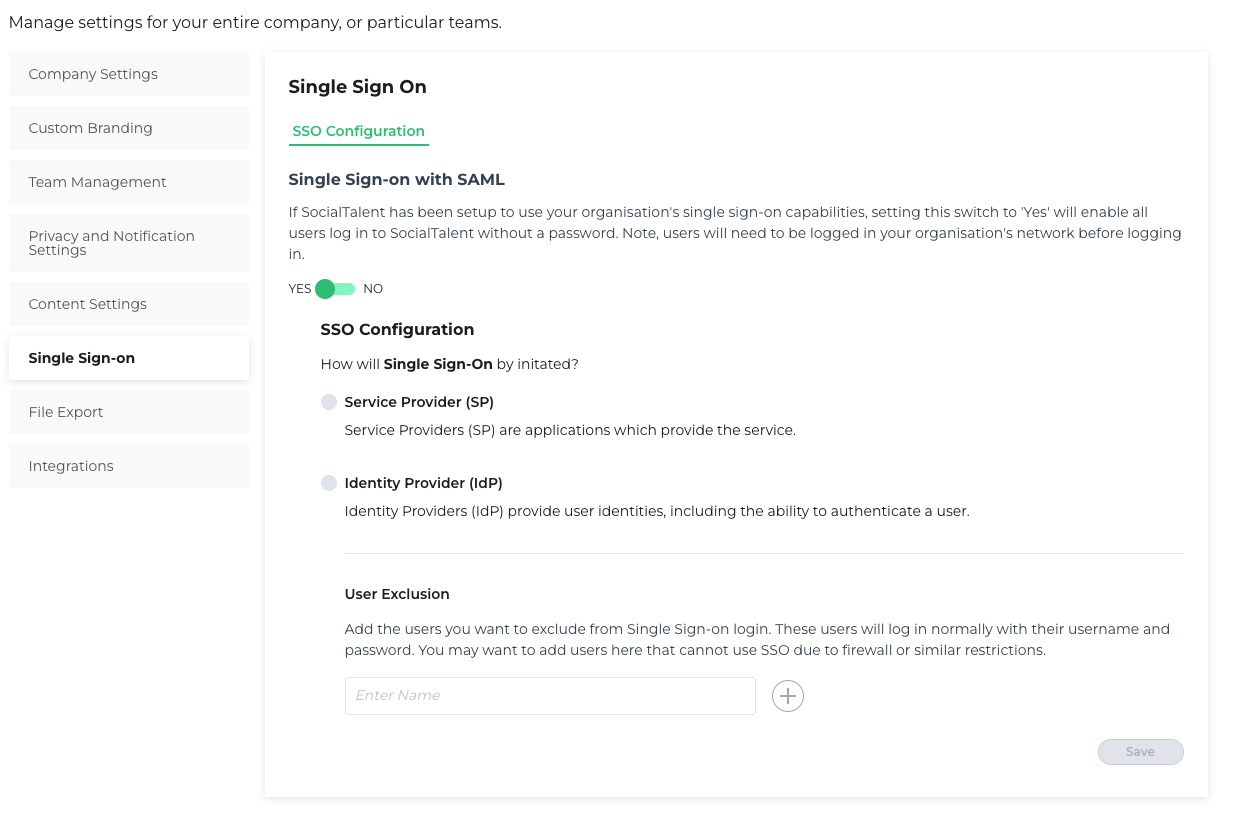Screen dimensions: 1239x814
Task: Open File Export settings
Action: point(129,412)
